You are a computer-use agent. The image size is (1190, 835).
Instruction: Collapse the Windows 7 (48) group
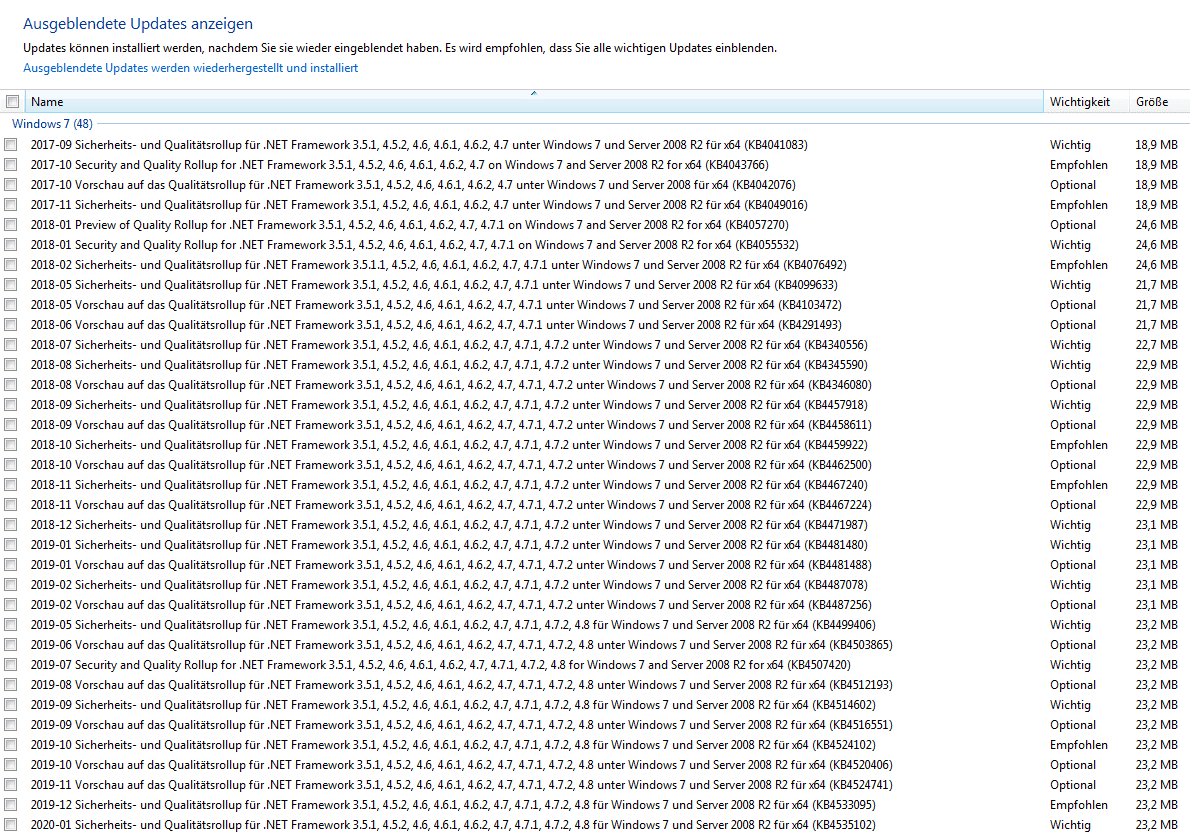52,124
